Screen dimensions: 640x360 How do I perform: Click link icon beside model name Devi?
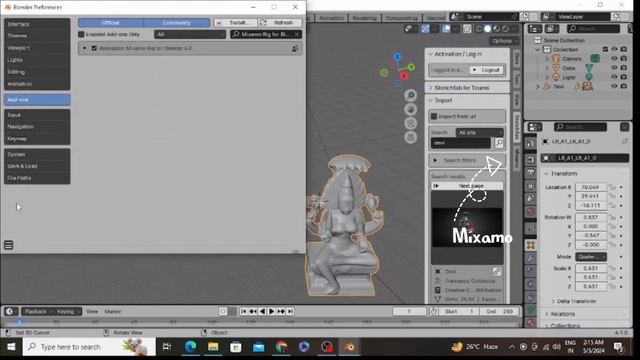(x=497, y=271)
